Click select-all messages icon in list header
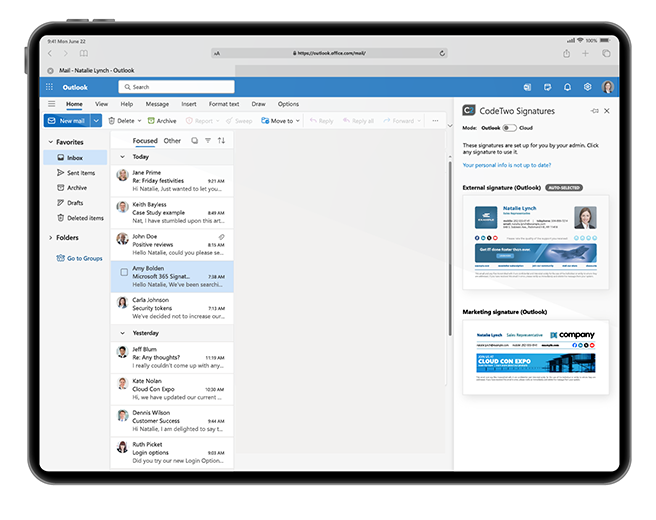The width and height of the screenshot is (656, 520). pos(195,141)
